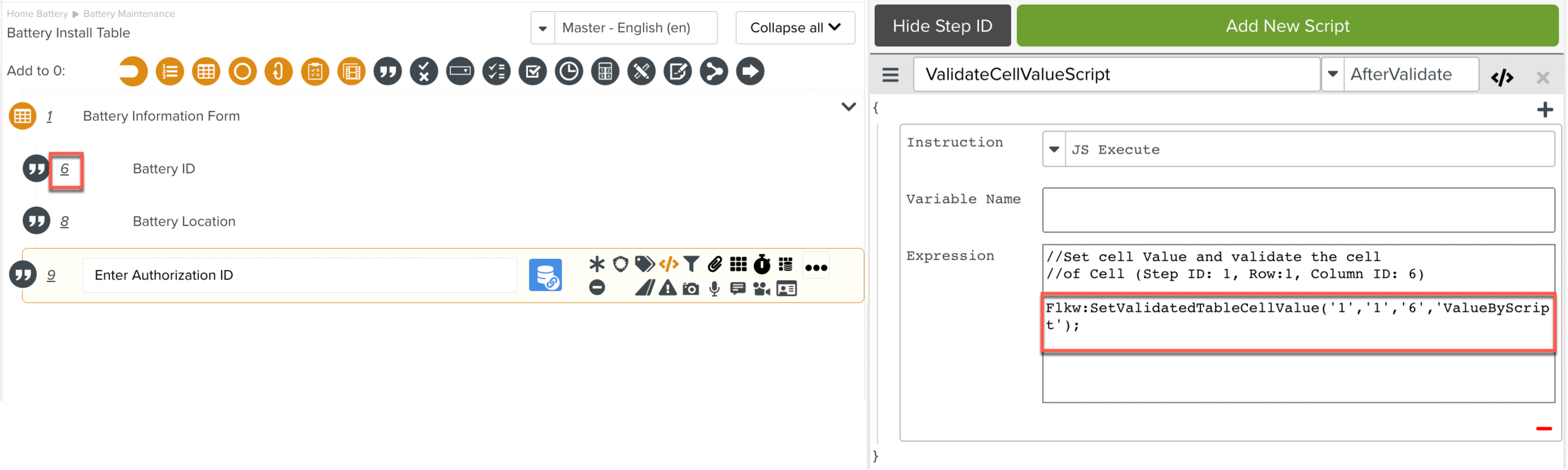
Task: Collapse the Battery Information Form chevron
Action: tap(848, 107)
